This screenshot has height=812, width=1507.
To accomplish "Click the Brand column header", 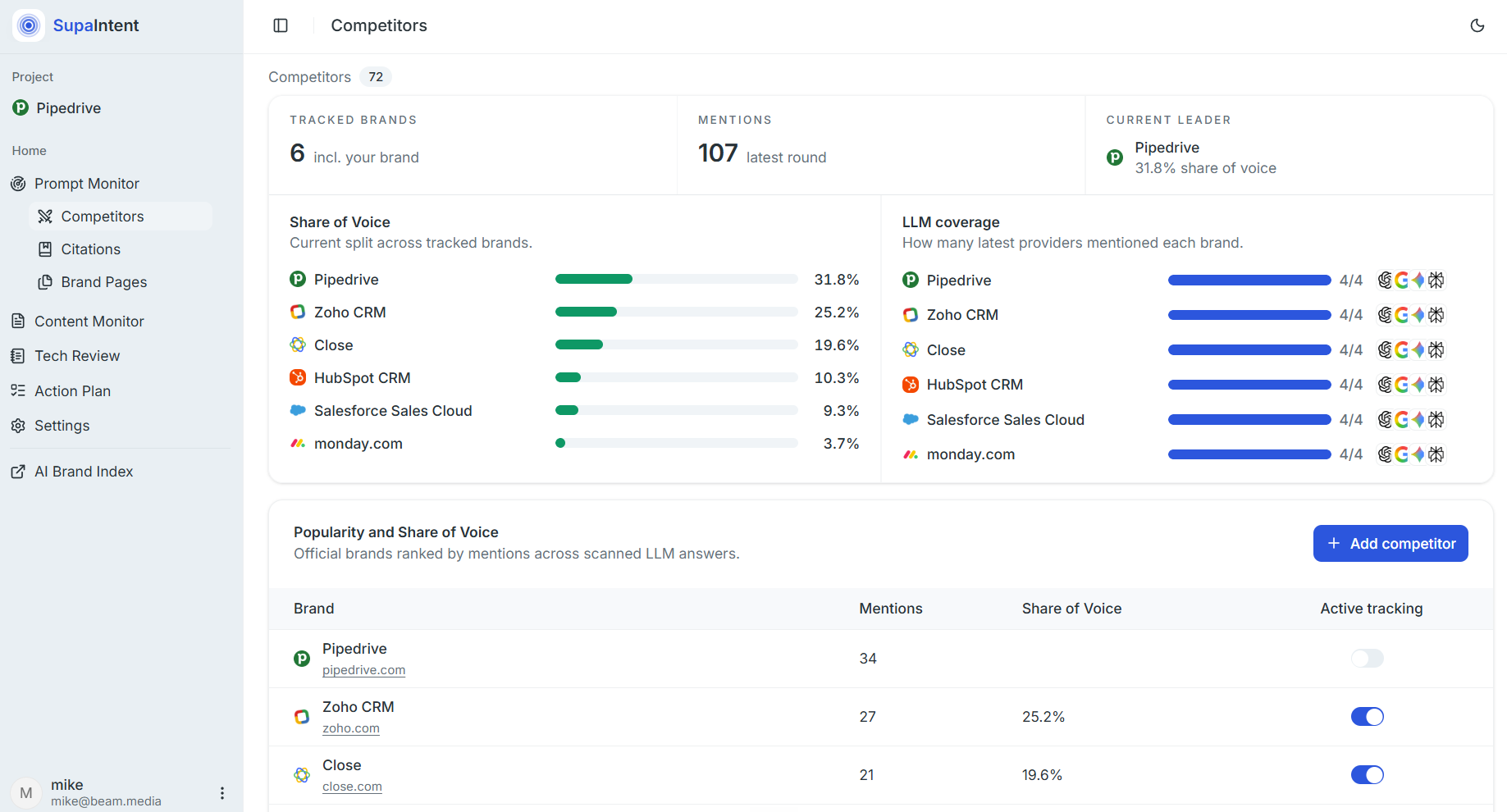I will pos(314,609).
